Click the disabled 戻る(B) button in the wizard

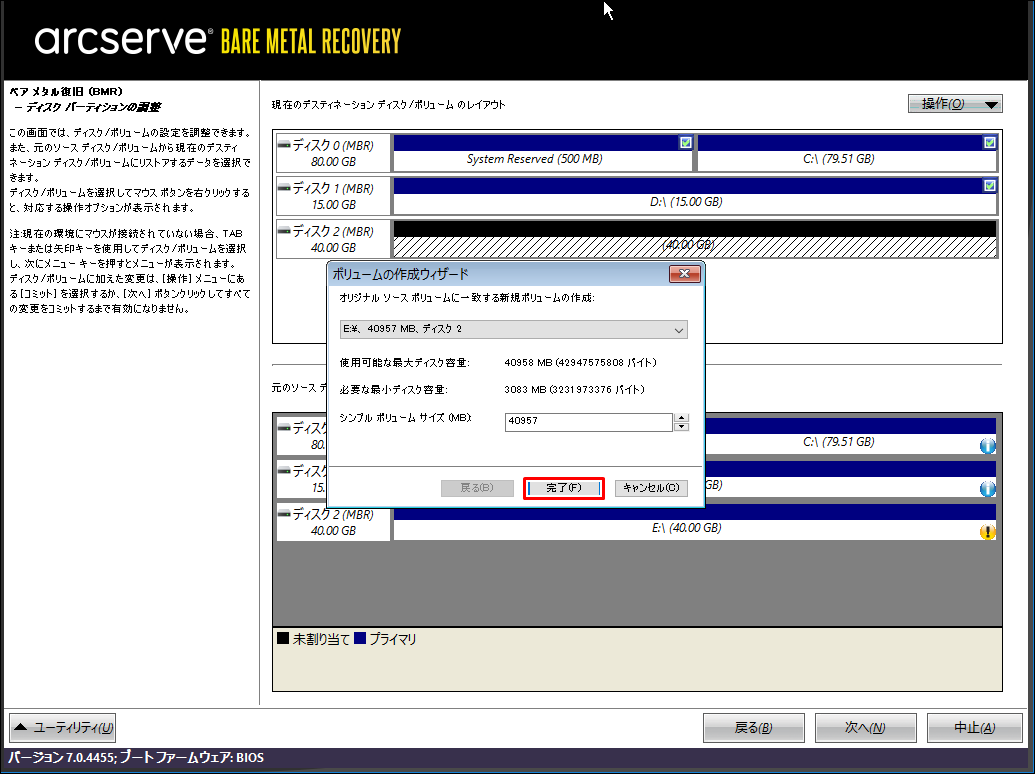tap(477, 488)
